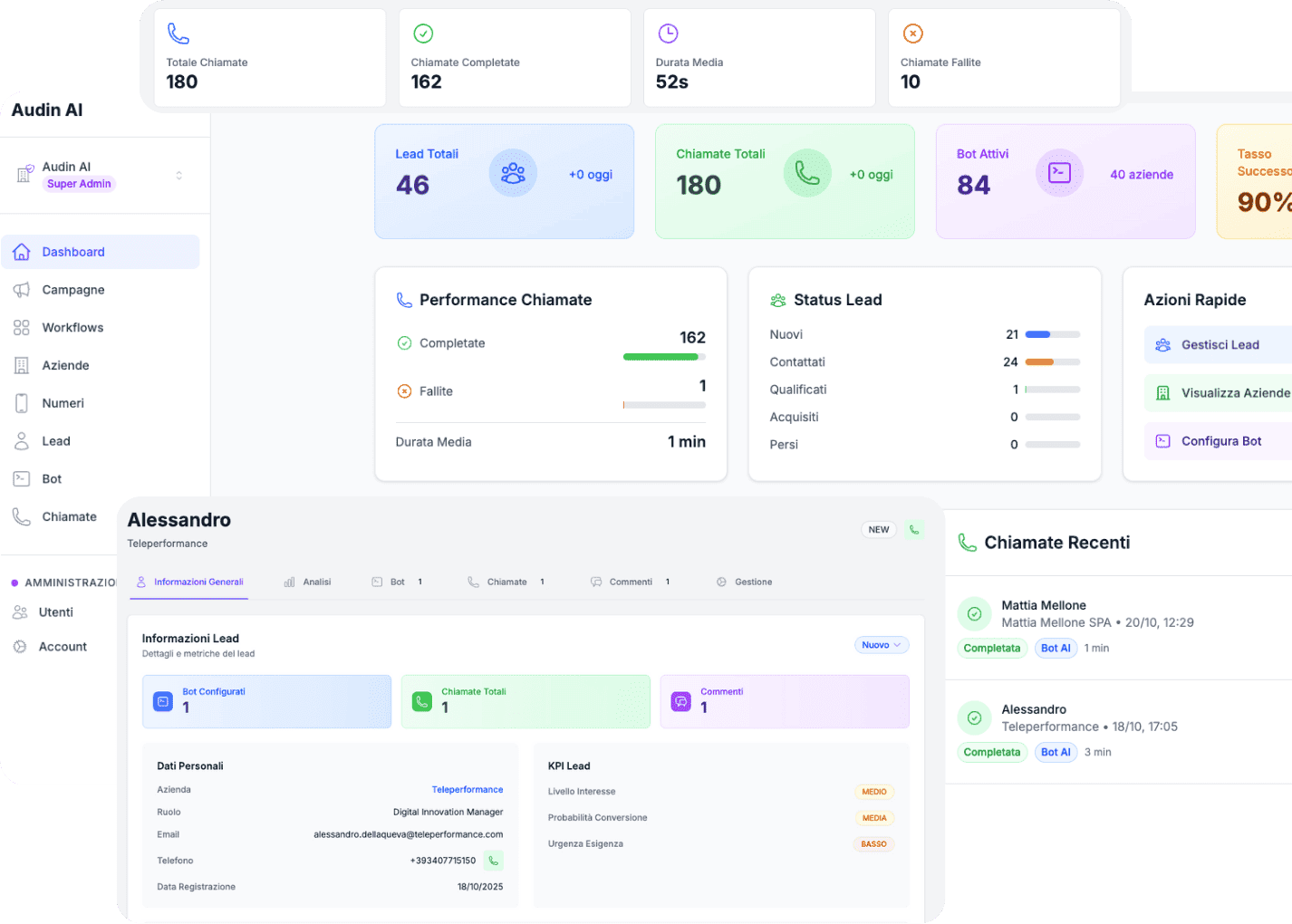The image size is (1292, 924).
Task: Click the phone icon next to telephone number
Action: tap(493, 861)
